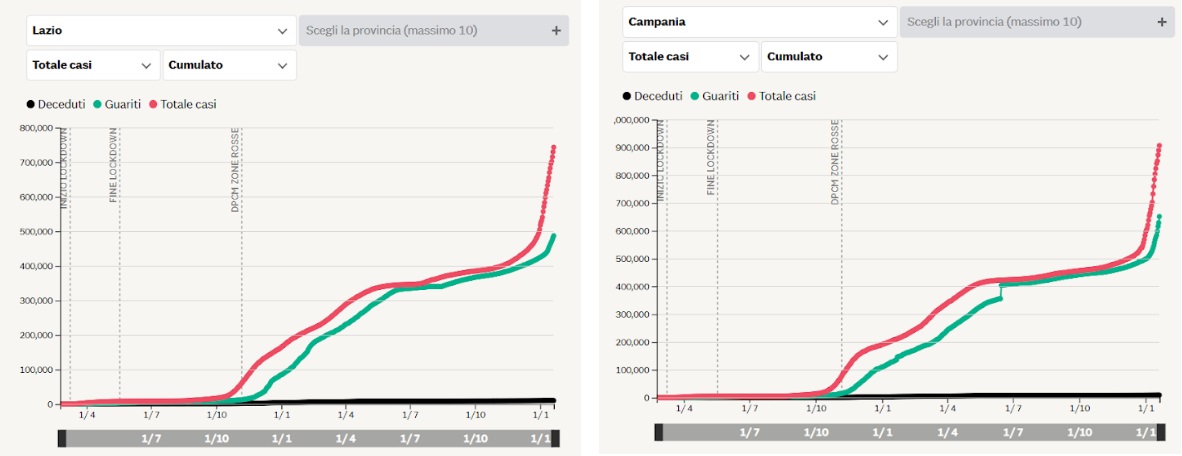Expand the left Totale casi metric dropdown

coord(92,65)
